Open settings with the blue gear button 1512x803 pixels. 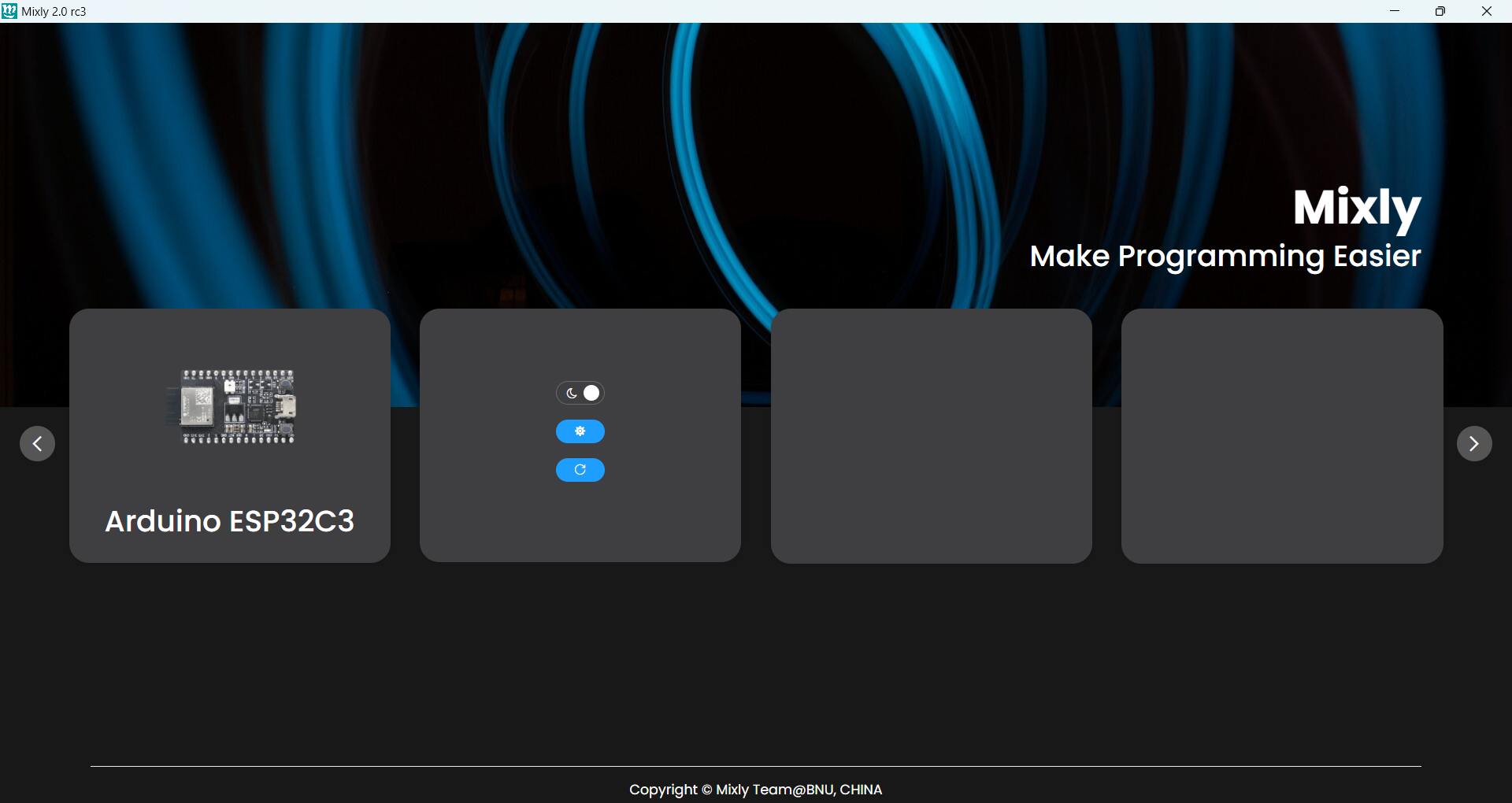coord(580,431)
